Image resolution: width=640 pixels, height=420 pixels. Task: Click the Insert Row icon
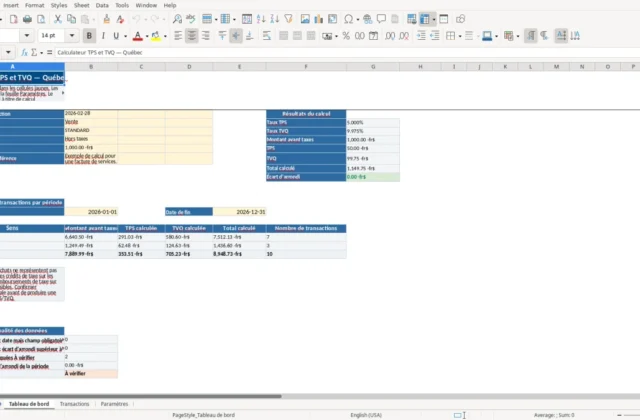(x=207, y=19)
